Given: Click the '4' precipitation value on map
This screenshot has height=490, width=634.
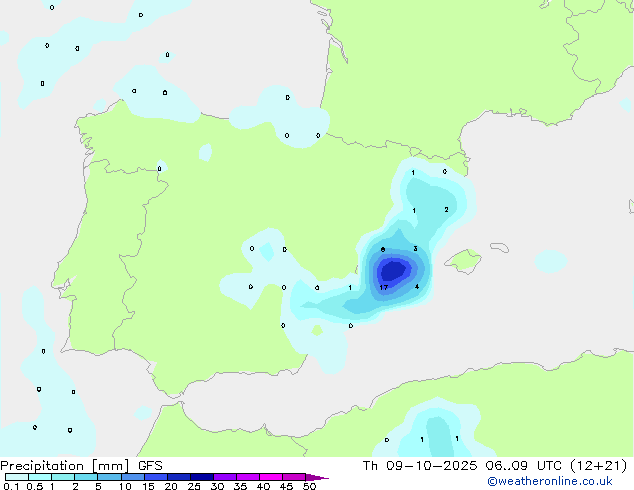Looking at the screenshot, I should [x=417, y=287].
